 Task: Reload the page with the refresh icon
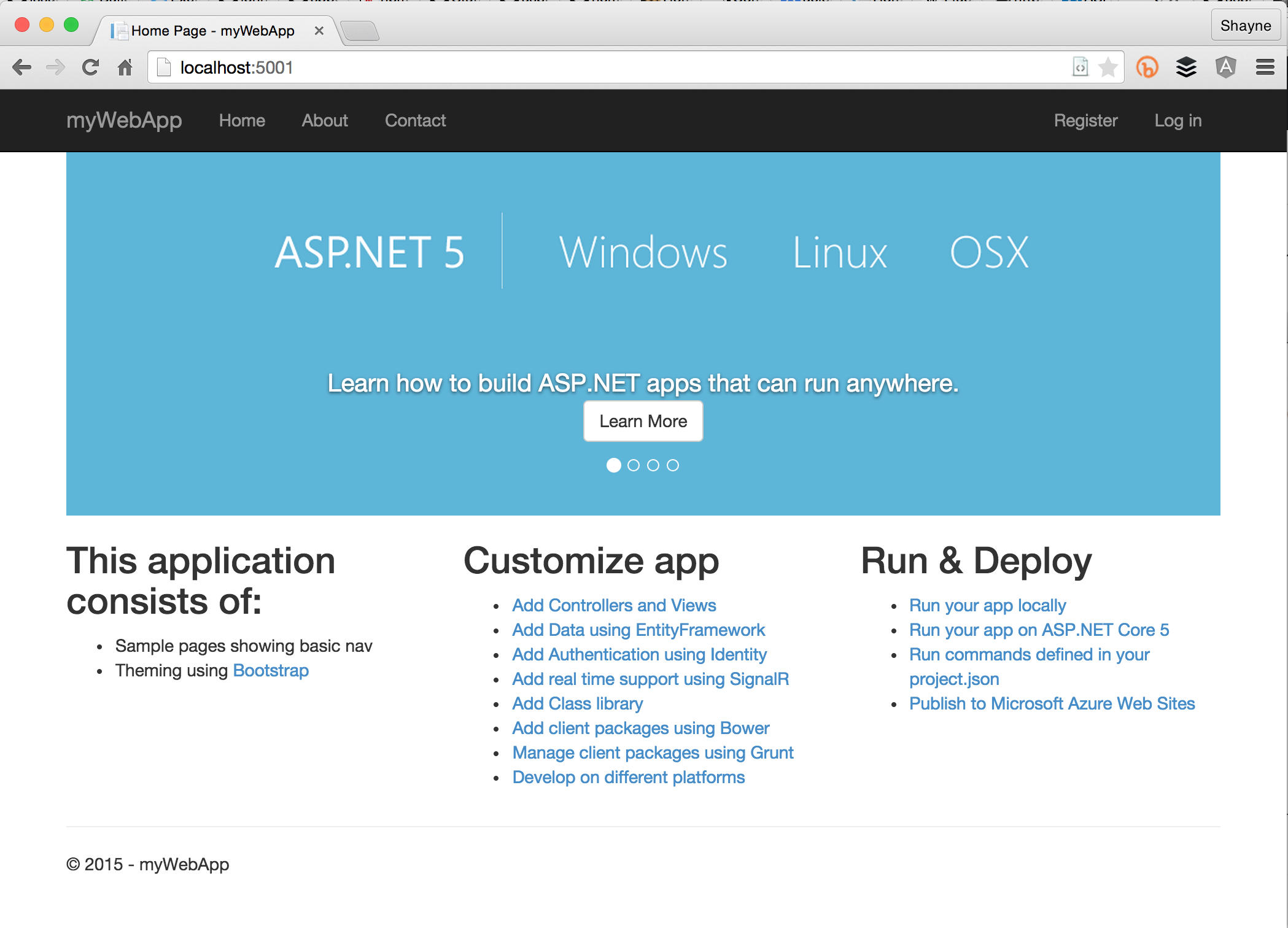click(x=90, y=67)
